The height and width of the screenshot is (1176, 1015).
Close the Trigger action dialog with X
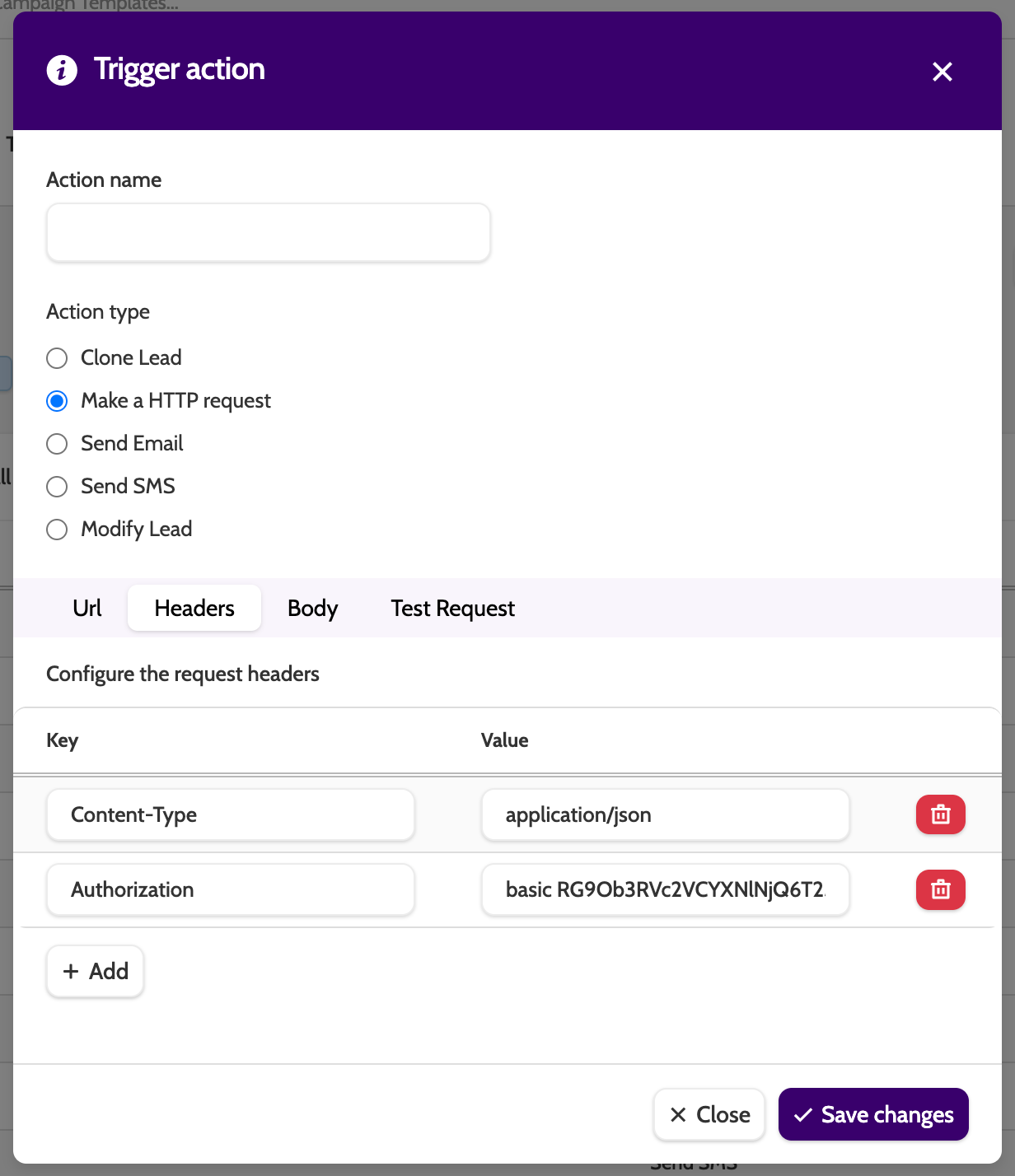pos(942,72)
